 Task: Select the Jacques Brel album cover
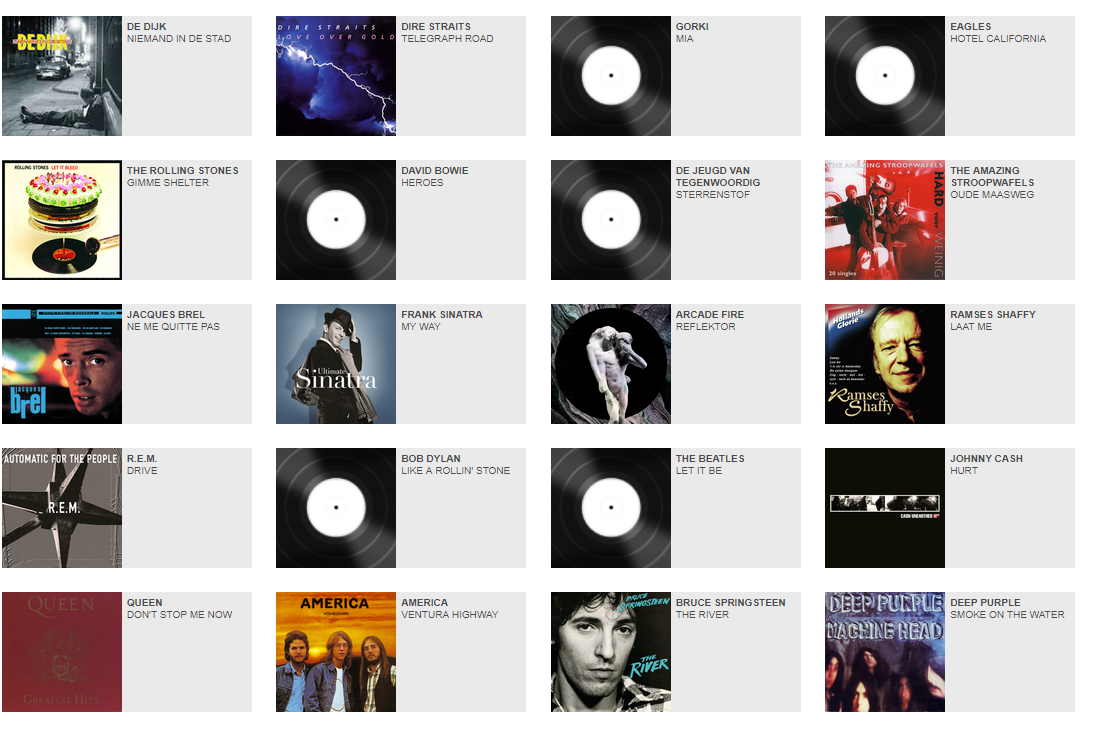tap(62, 364)
